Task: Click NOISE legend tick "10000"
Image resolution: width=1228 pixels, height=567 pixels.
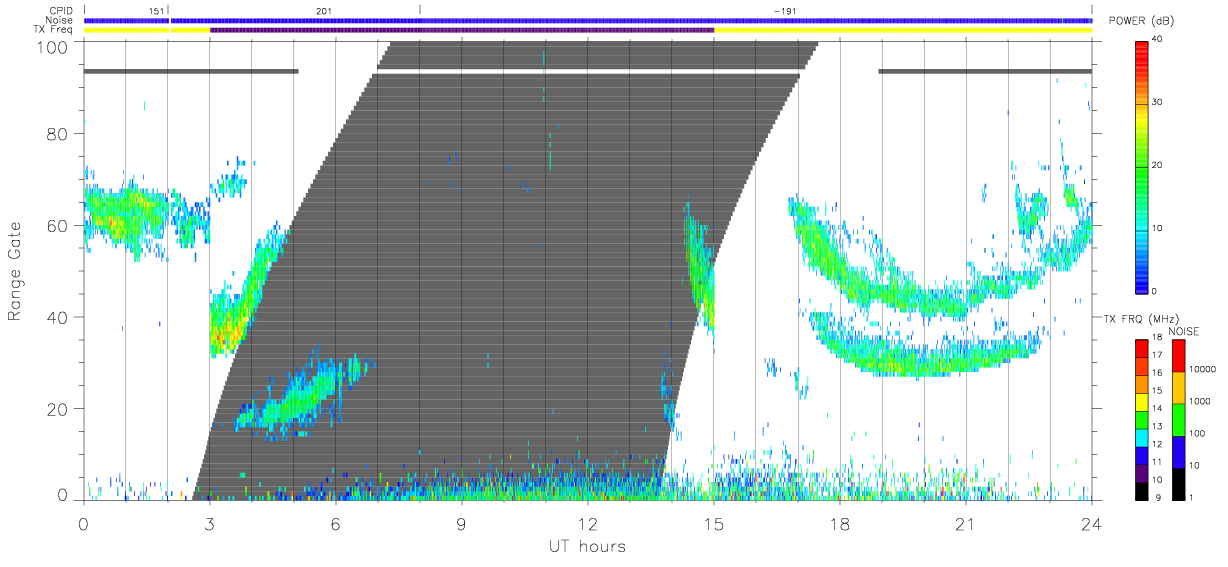Action: click(1203, 370)
